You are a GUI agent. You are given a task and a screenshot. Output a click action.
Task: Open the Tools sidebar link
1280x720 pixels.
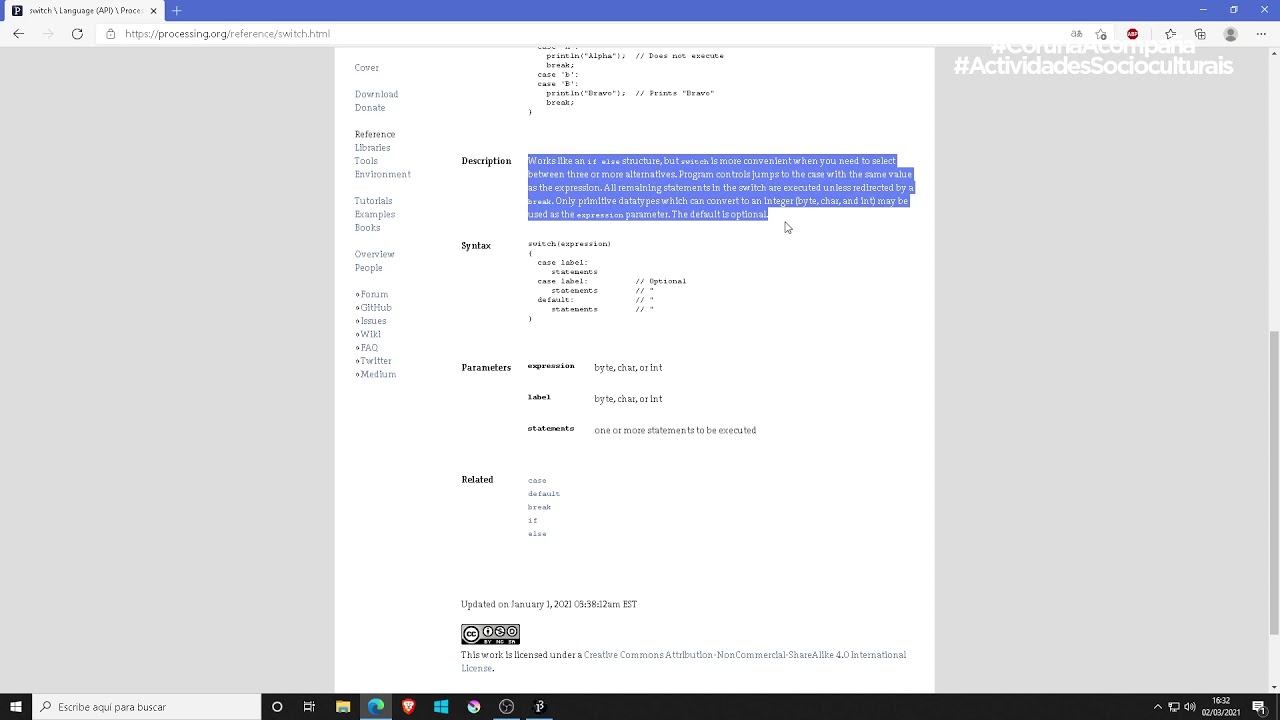tap(366, 161)
